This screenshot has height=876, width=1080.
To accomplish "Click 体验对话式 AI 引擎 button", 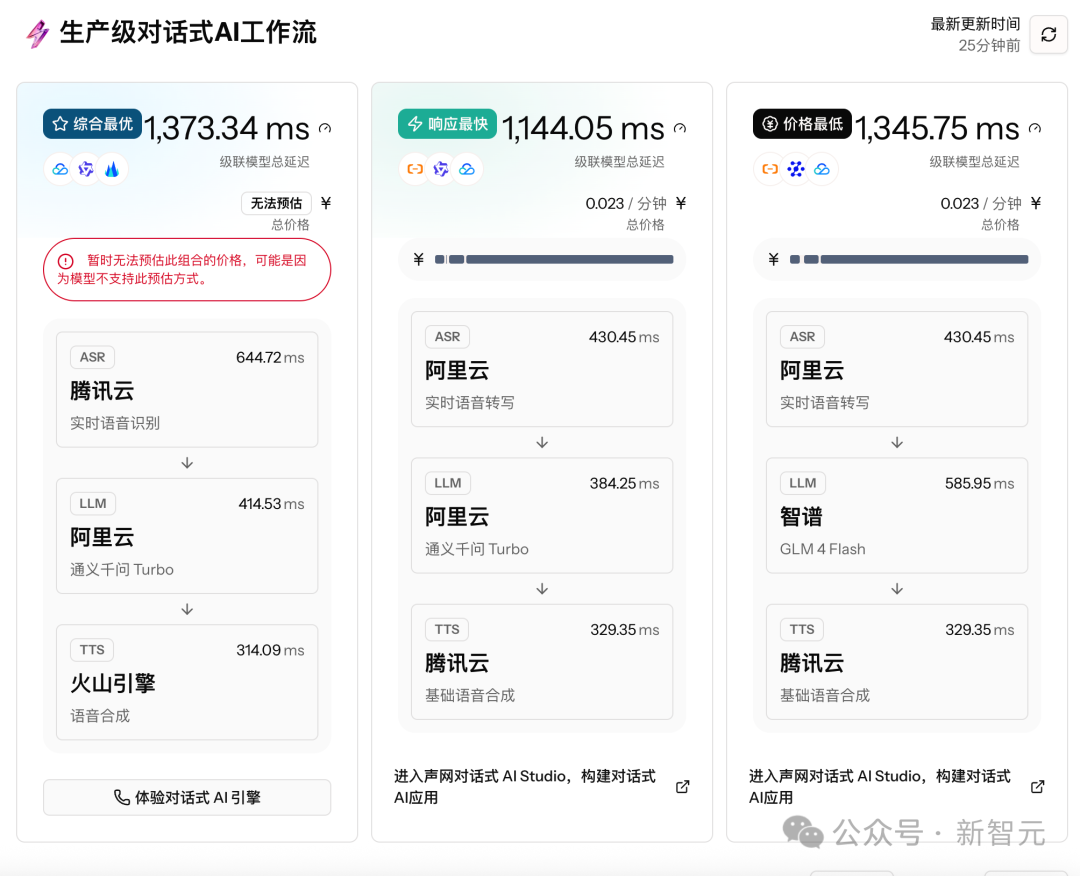I will pos(186,797).
